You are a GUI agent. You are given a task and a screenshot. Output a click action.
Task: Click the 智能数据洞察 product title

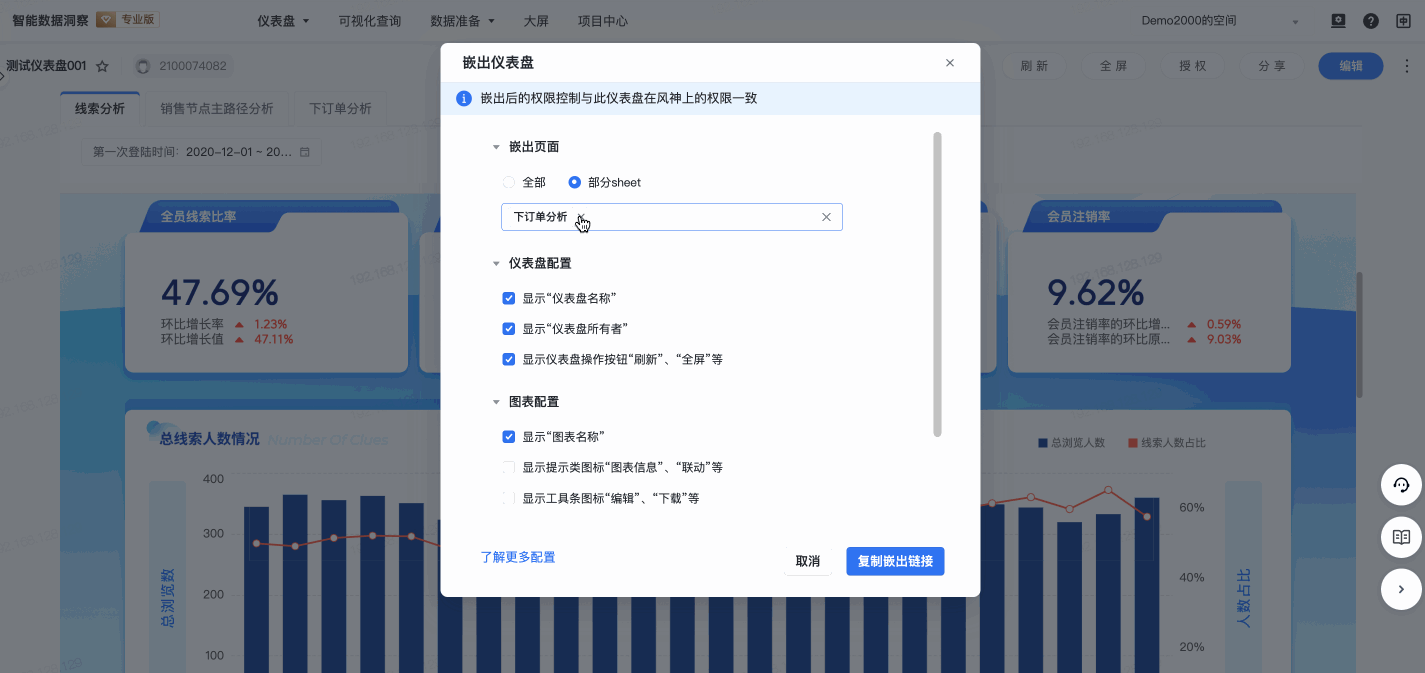point(50,20)
